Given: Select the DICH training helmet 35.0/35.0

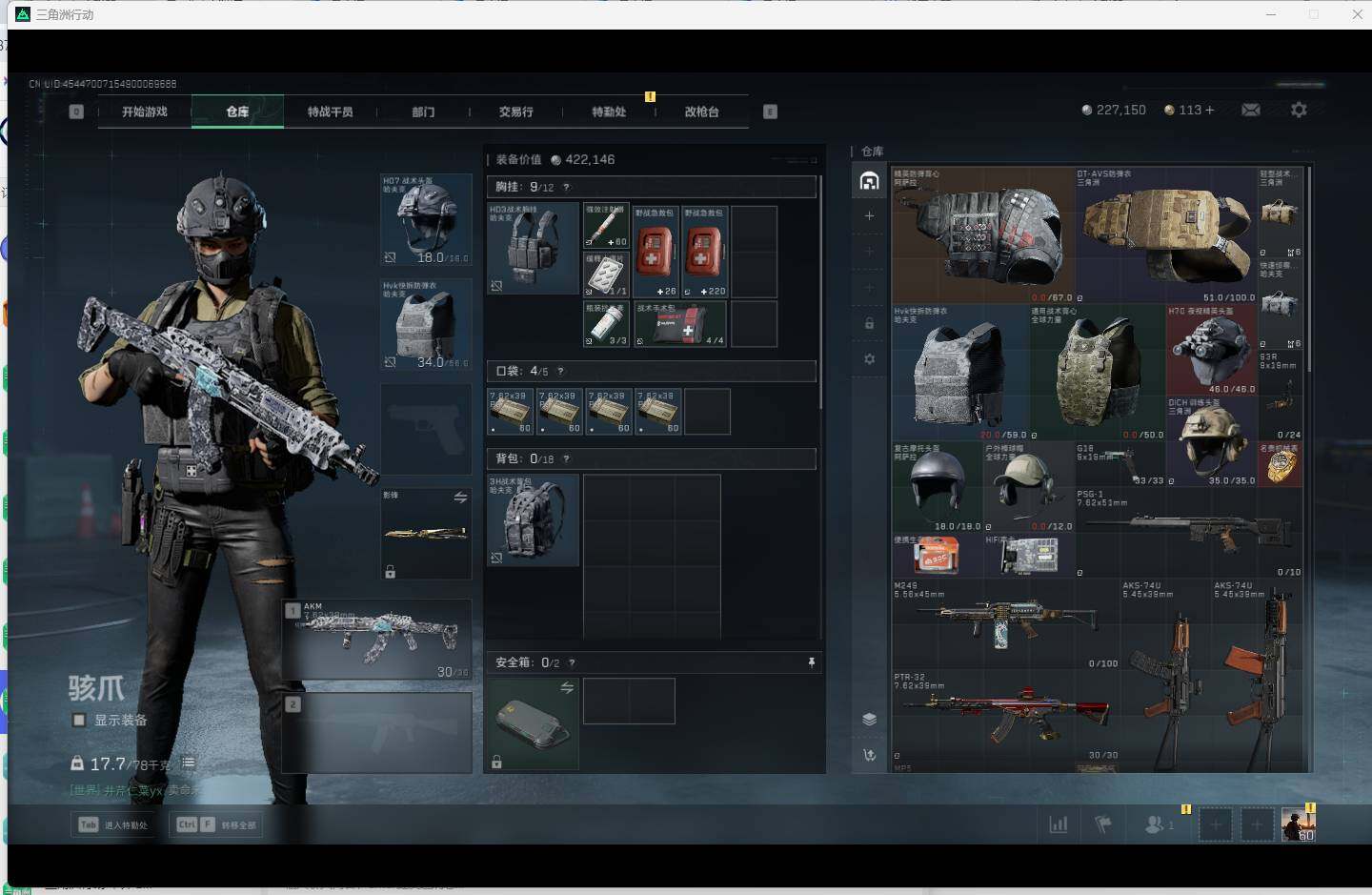Looking at the screenshot, I should pyautogui.click(x=1212, y=441).
